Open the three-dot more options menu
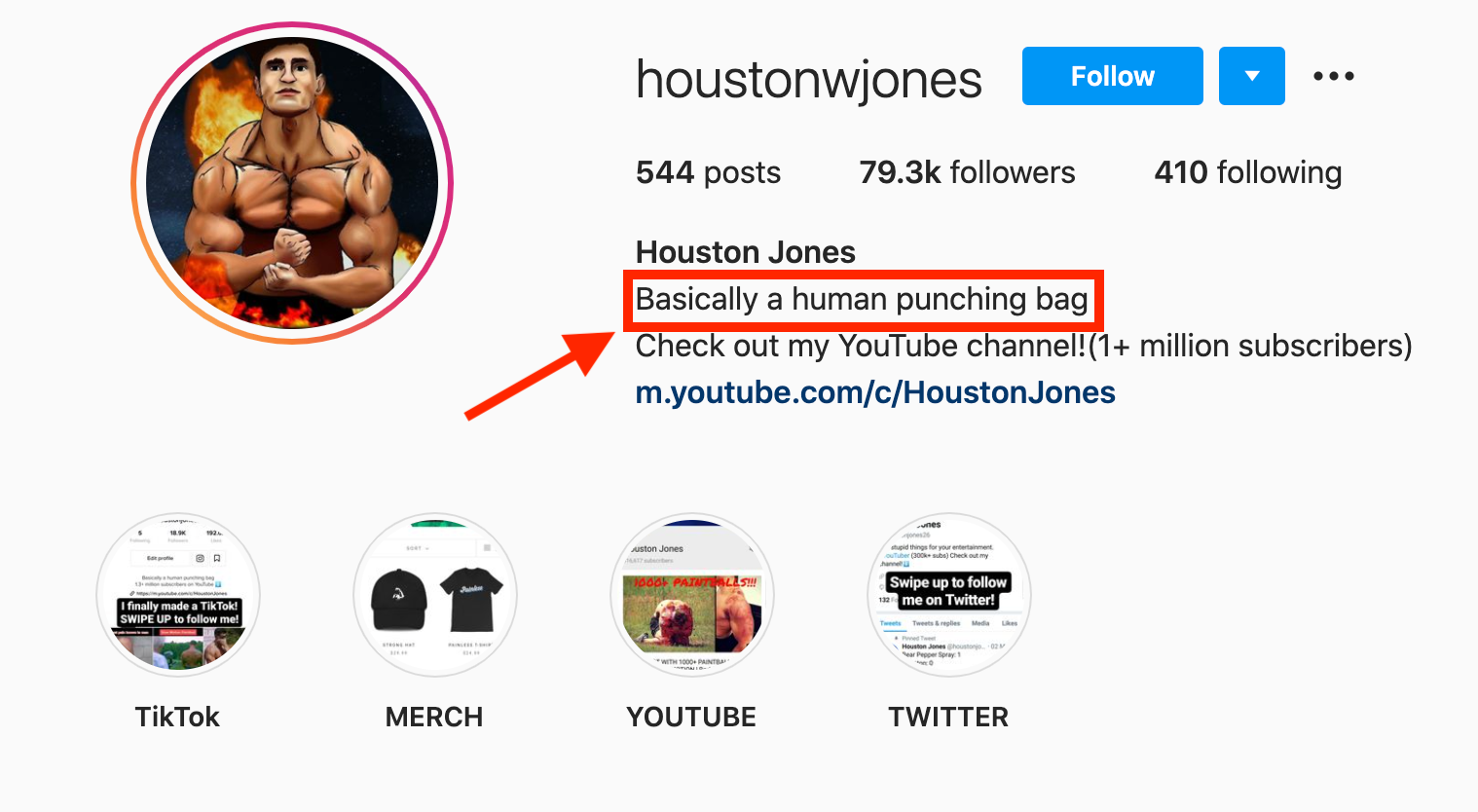The height and width of the screenshot is (812, 1478). pos(1333,76)
